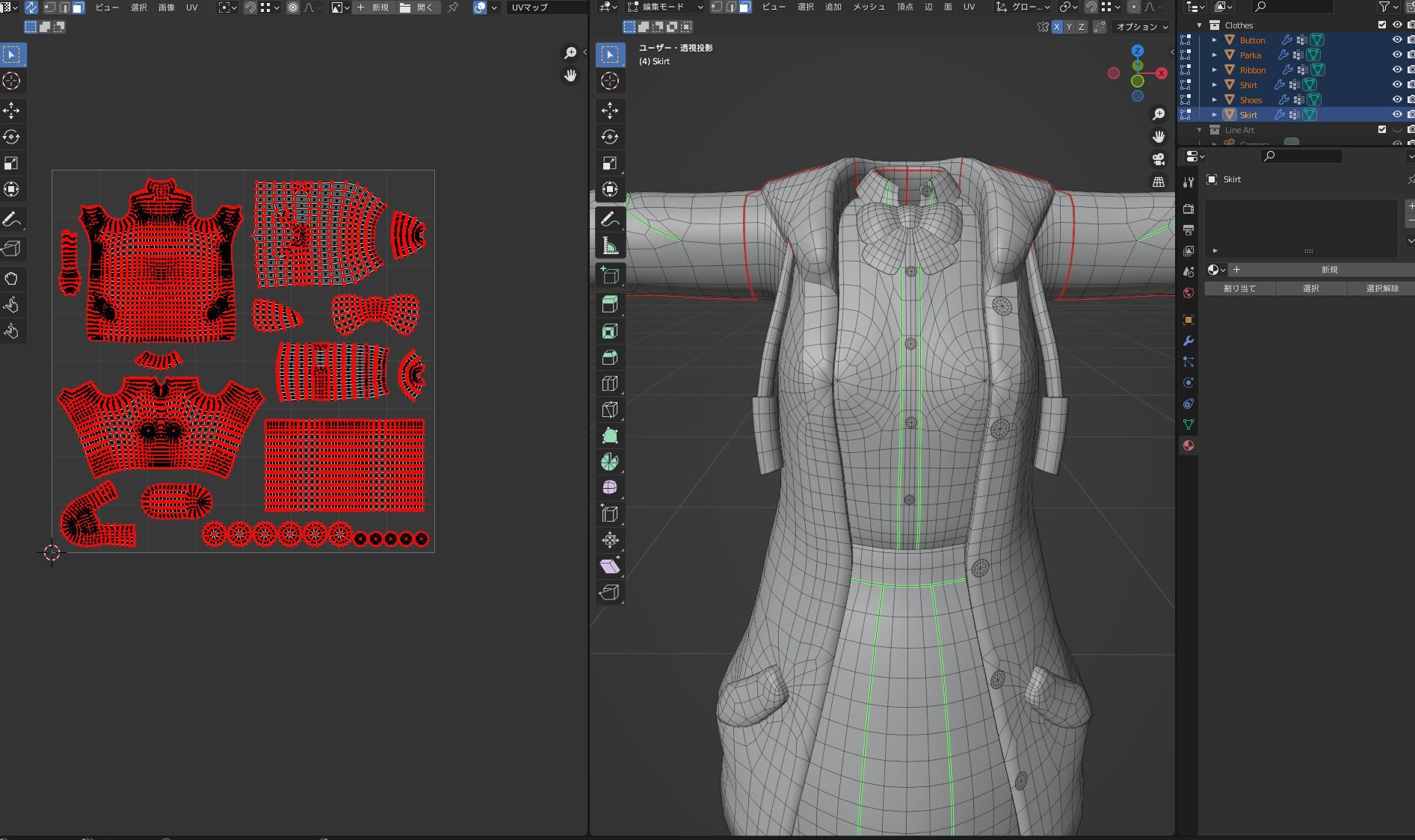Enable the snapping magnet icon in the header
Viewport: 1415px width, 840px height.
(x=1091, y=7)
